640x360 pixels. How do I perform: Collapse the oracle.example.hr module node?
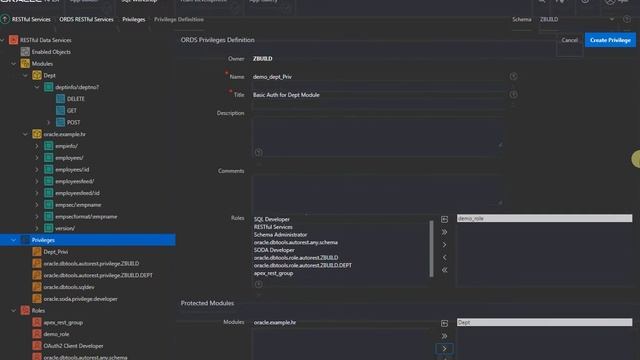click(25, 134)
